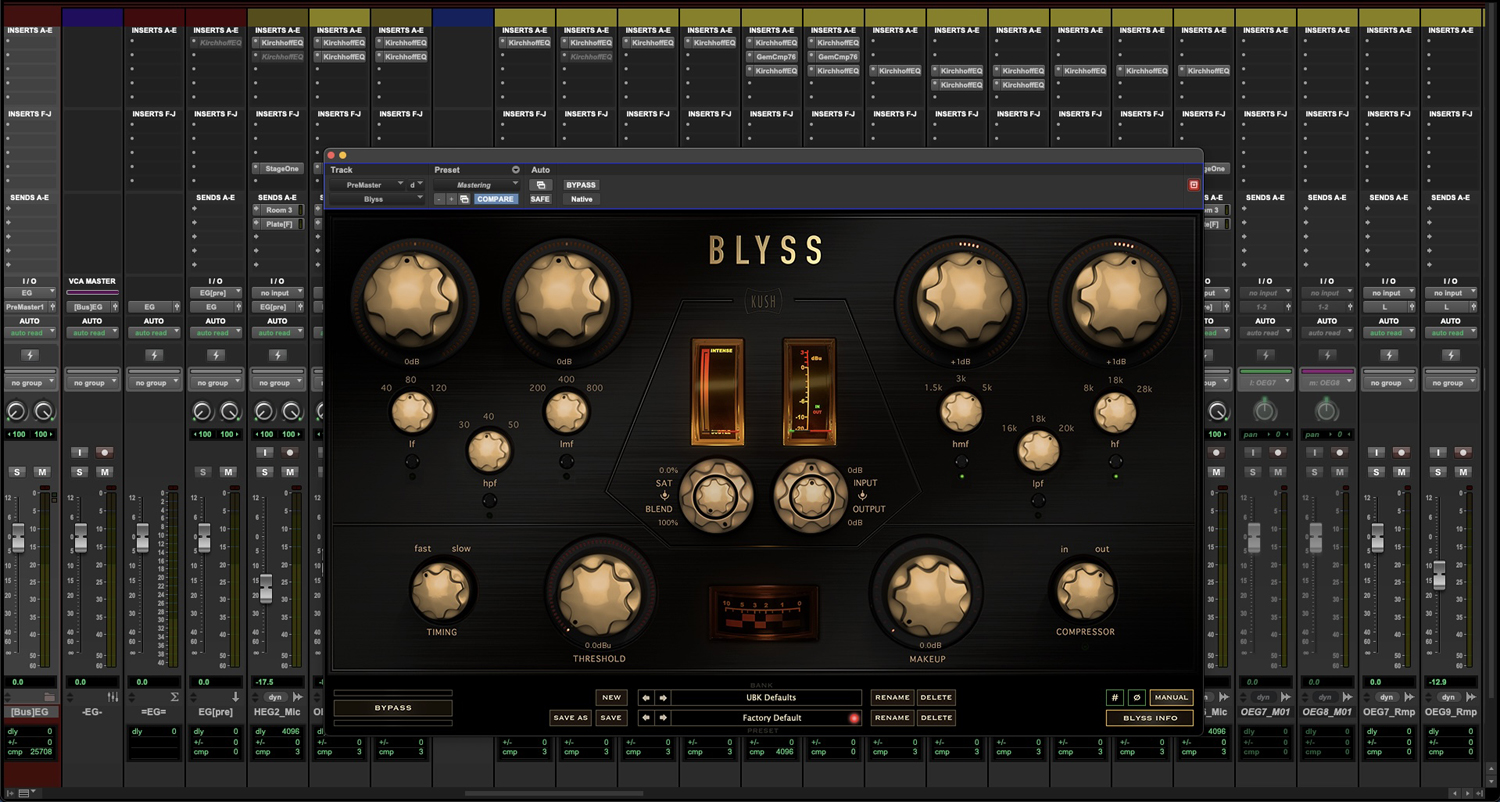
Task: Click the next bank arrow beside UBK Defaults
Action: click(662, 697)
